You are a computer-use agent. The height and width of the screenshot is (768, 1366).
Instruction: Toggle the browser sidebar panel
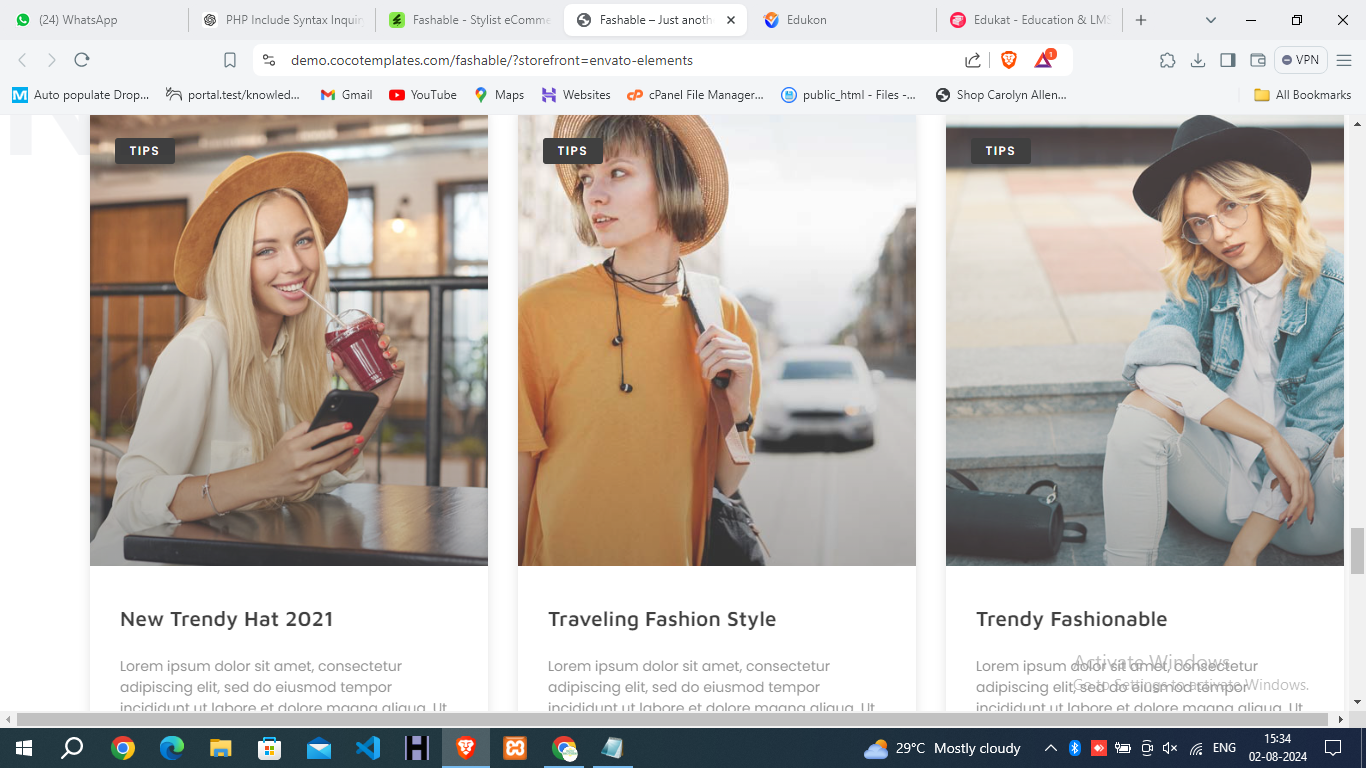pos(1228,60)
